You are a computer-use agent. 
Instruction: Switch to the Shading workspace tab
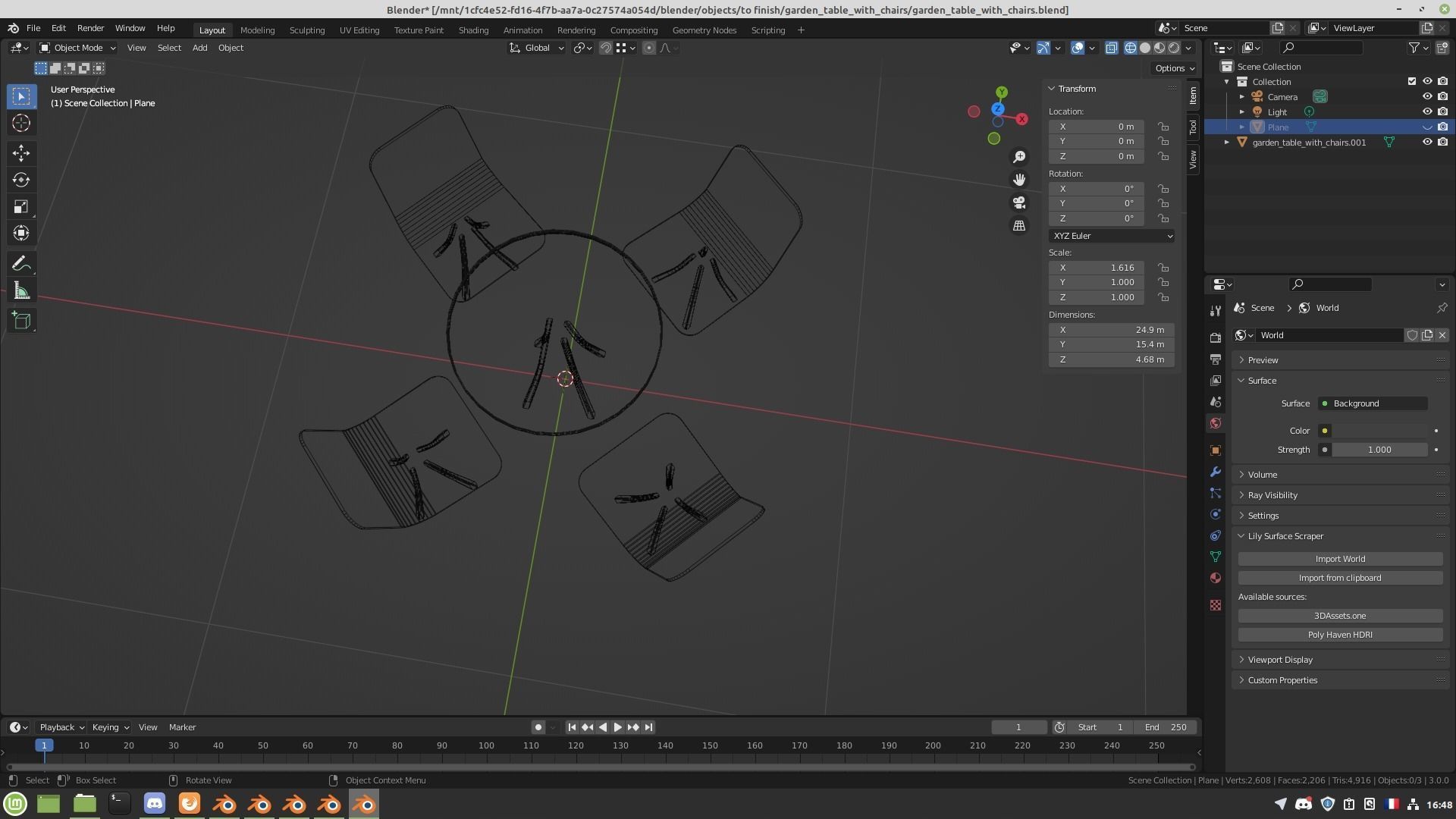point(473,30)
